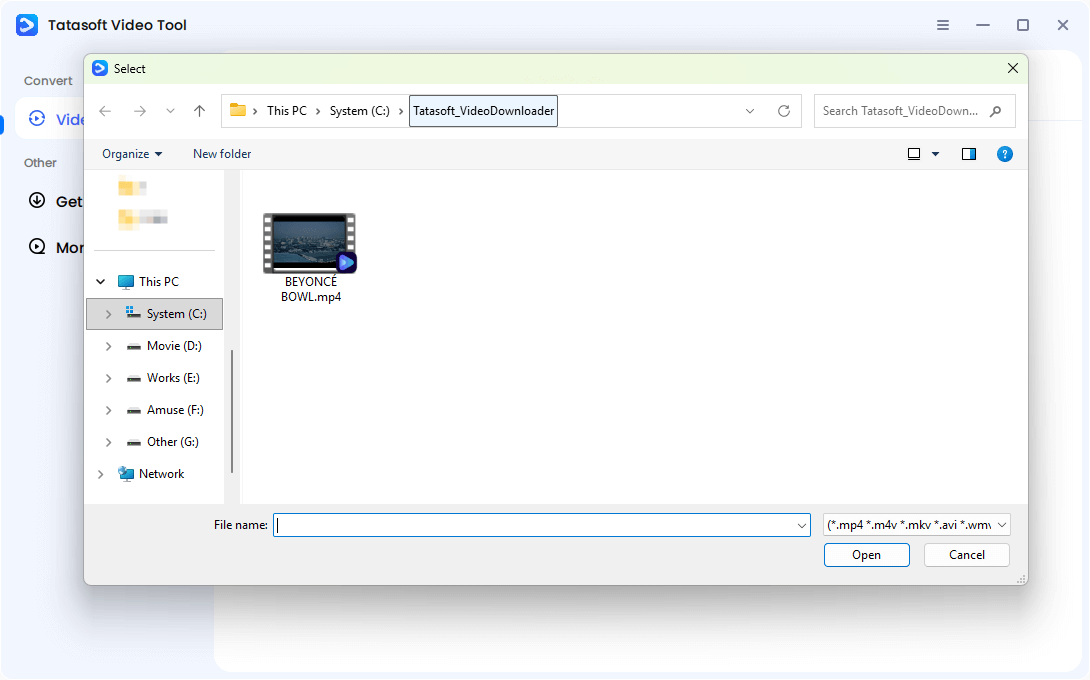This screenshot has width=1090, height=680.
Task: Open the hamburger menu in the title bar
Action: click(x=942, y=24)
